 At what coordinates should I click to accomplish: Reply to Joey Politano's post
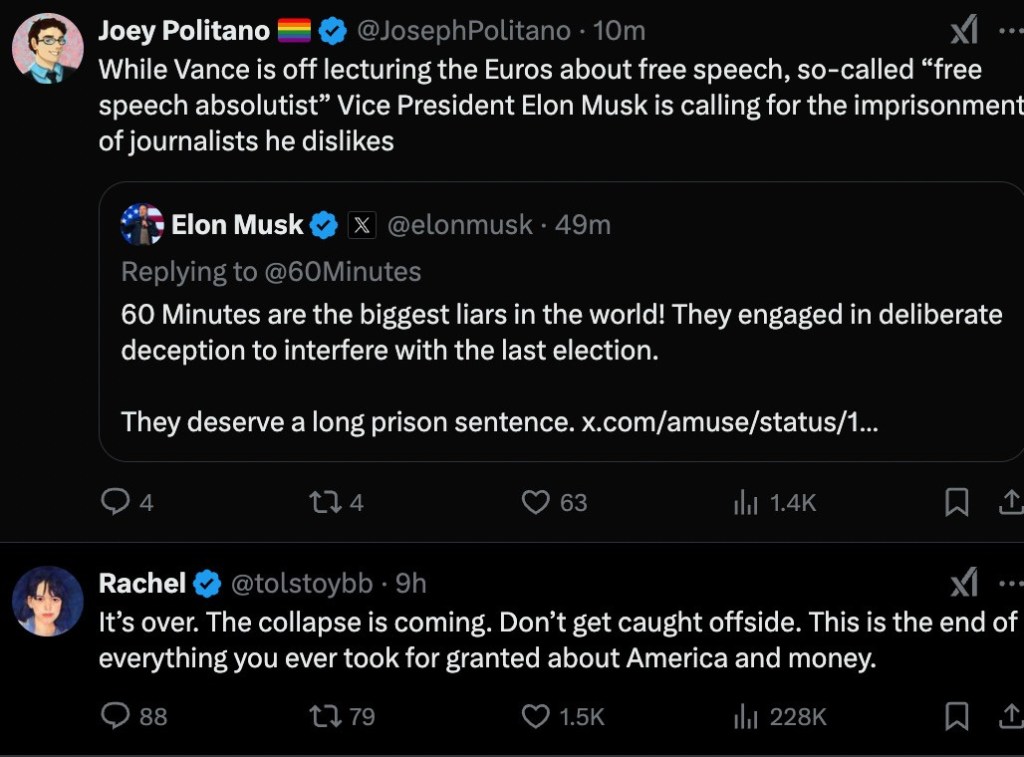(116, 502)
